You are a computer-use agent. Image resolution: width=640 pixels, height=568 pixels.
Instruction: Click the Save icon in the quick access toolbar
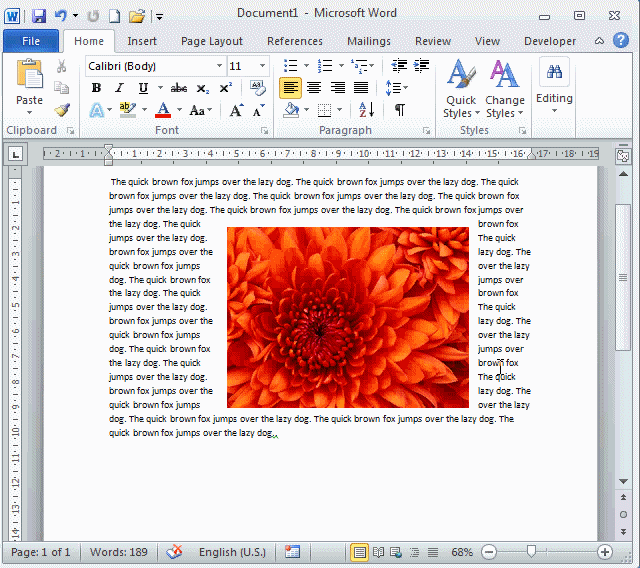click(39, 16)
